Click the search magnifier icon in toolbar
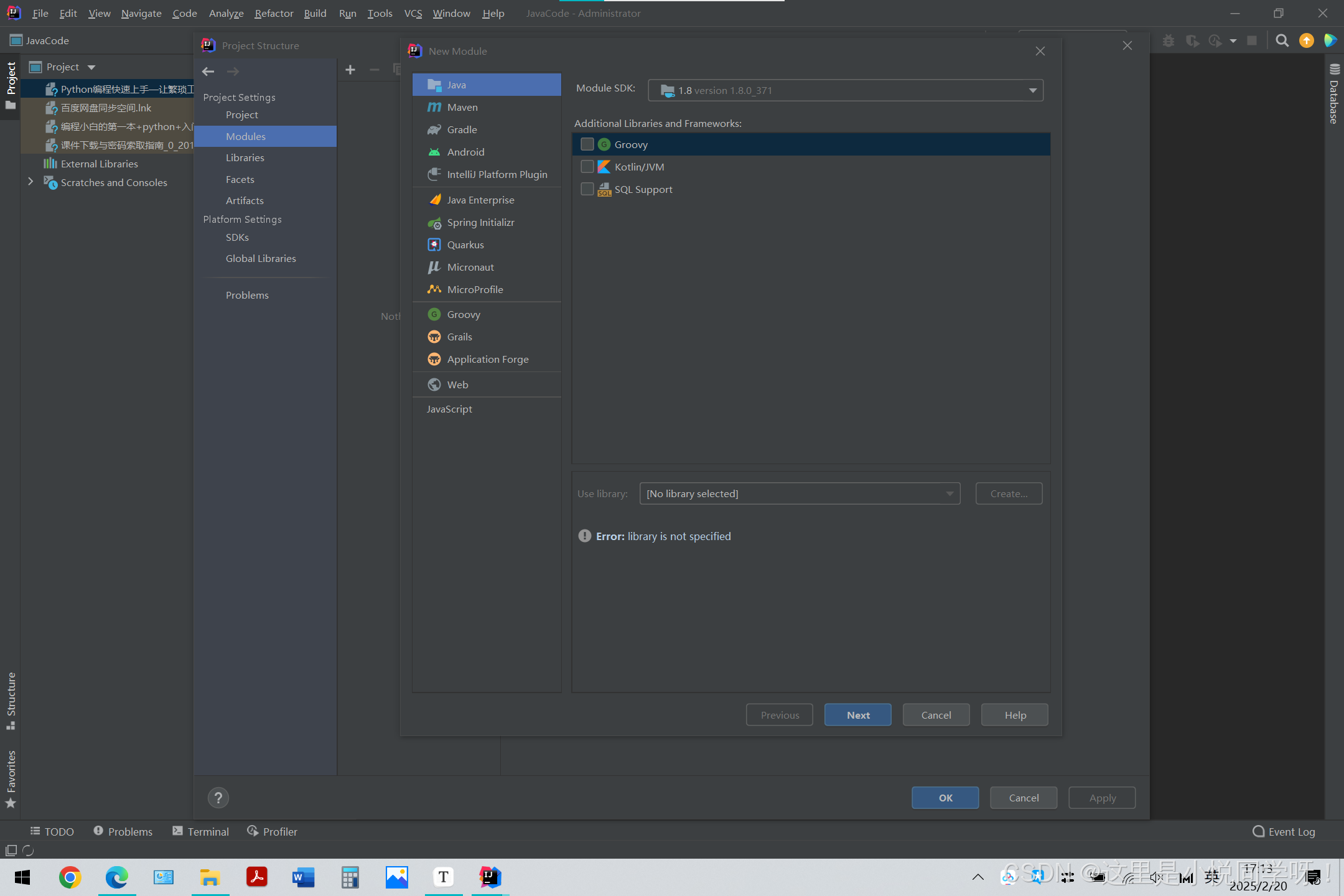This screenshot has width=1344, height=896. [x=1282, y=41]
